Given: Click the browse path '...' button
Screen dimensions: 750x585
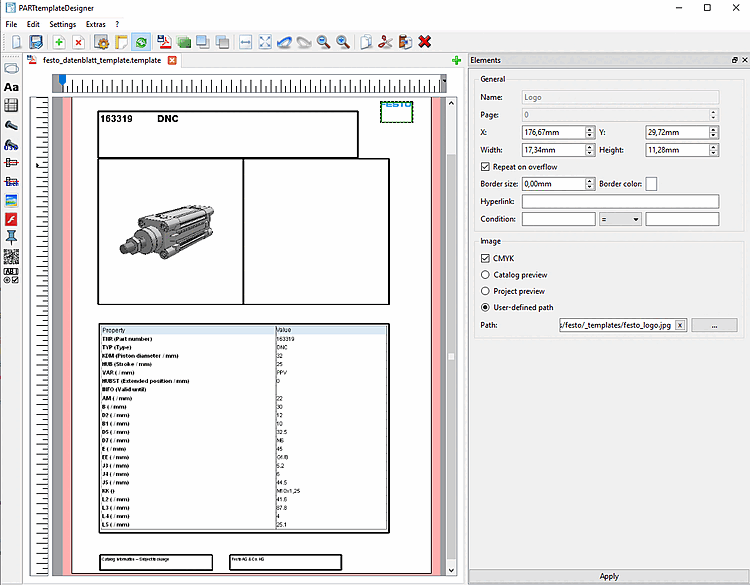Looking at the screenshot, I should click(714, 325).
